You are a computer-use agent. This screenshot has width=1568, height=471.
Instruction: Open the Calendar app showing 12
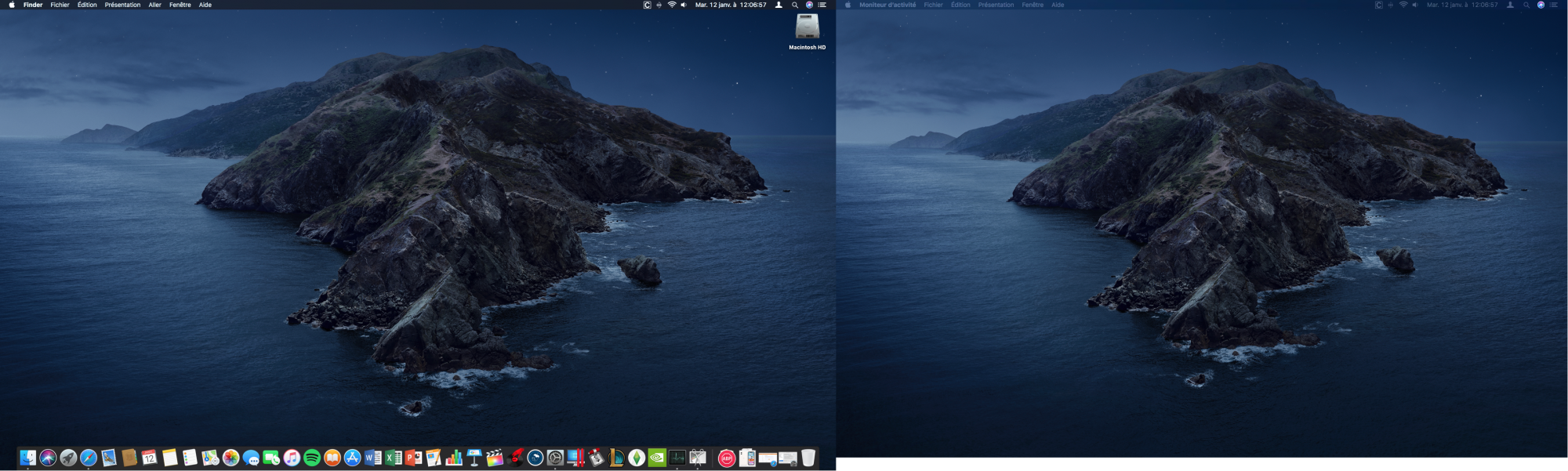(149, 458)
